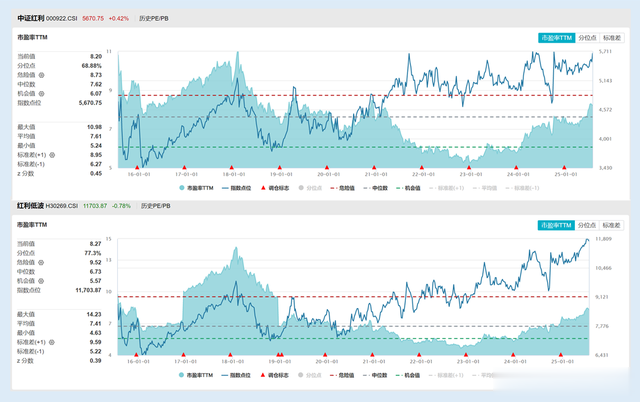This screenshot has height=402, width=640.
Task: Toggle 危险值 legend line in bottom chart
Action: [x=342, y=375]
